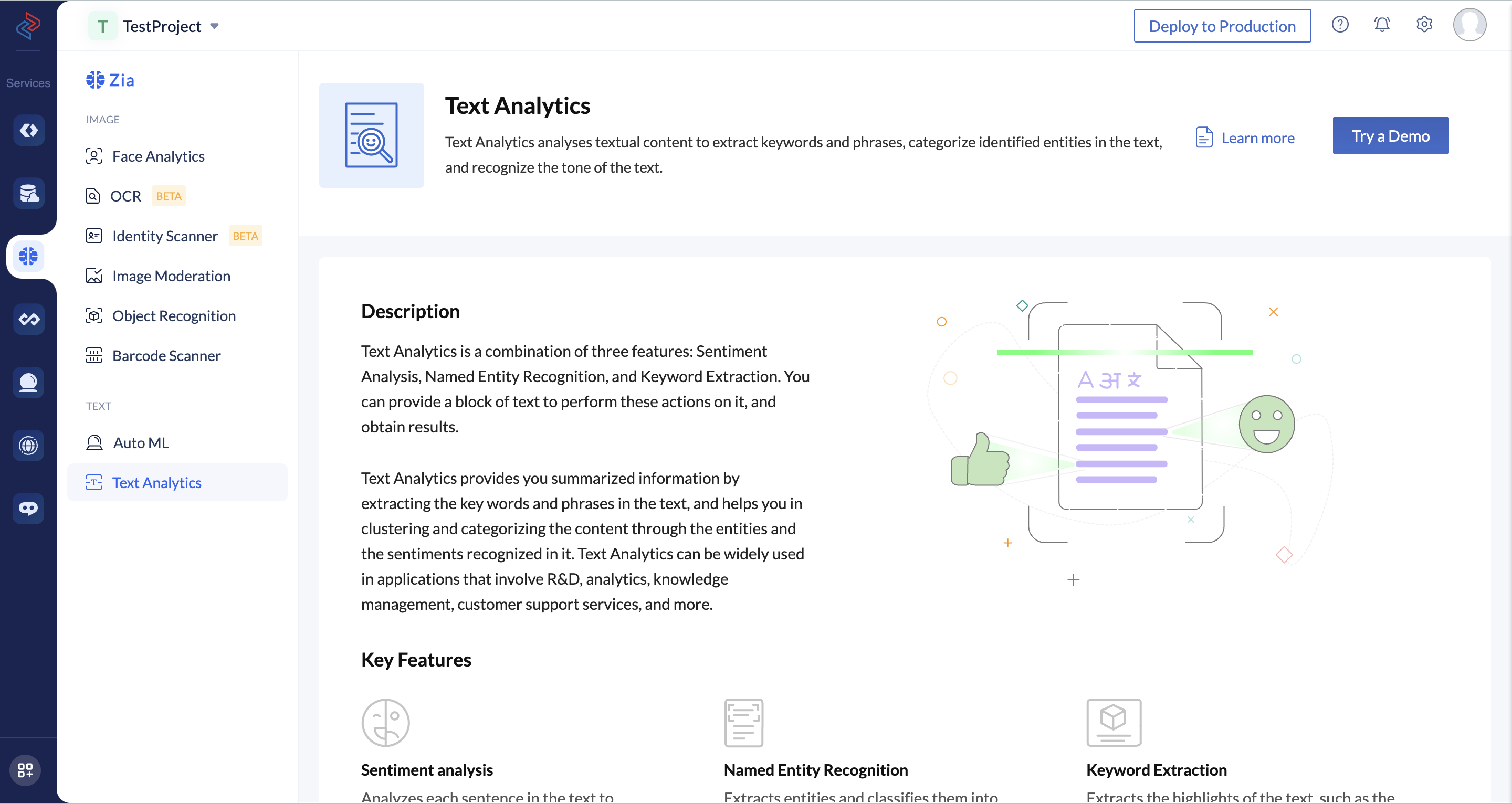The height and width of the screenshot is (804, 1512).
Task: Open the Auto ML tool
Action: (141, 442)
